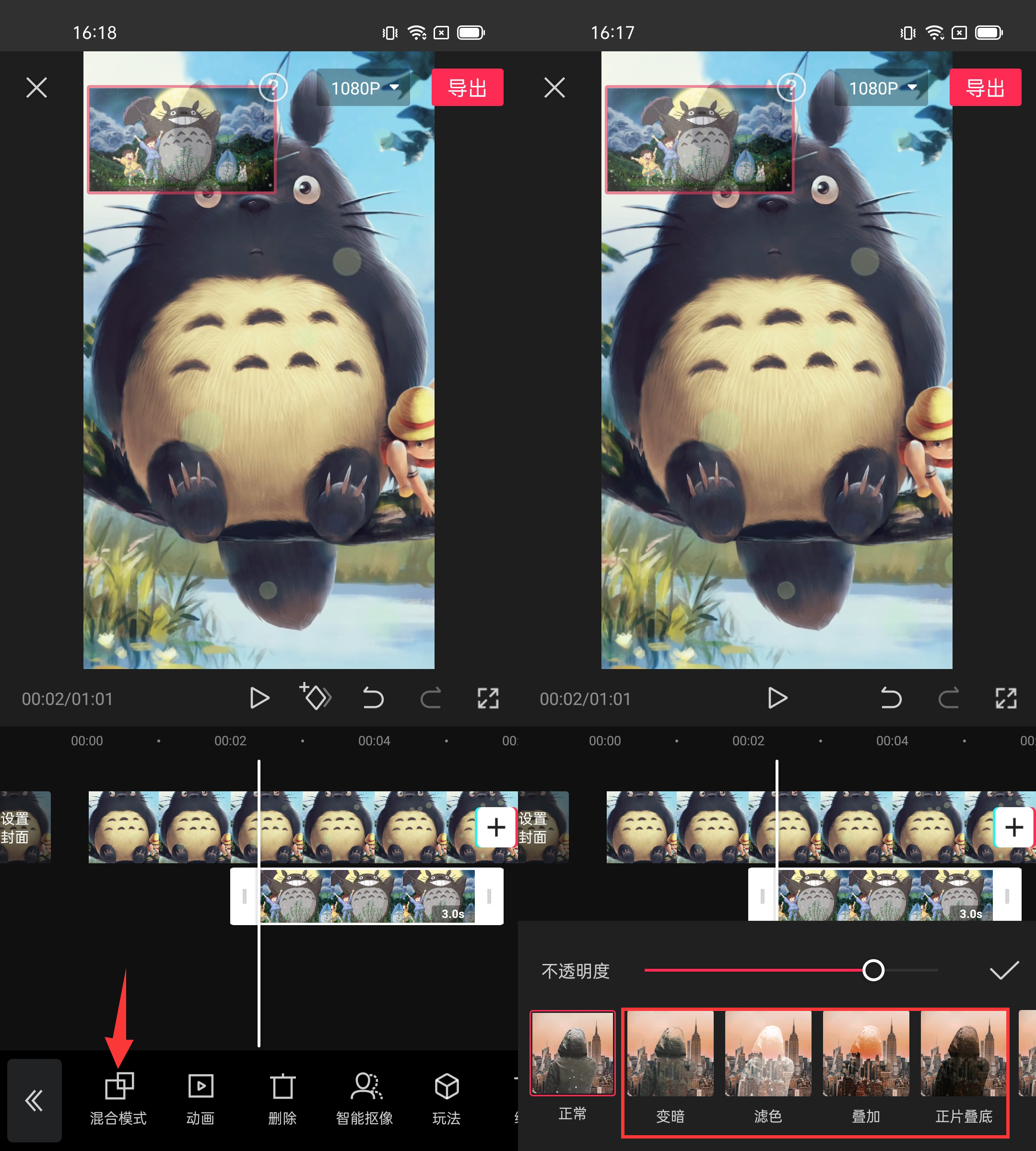Screen dimensions: 1036x1151
Task: Add clip with plus button in left timeline
Action: click(496, 827)
